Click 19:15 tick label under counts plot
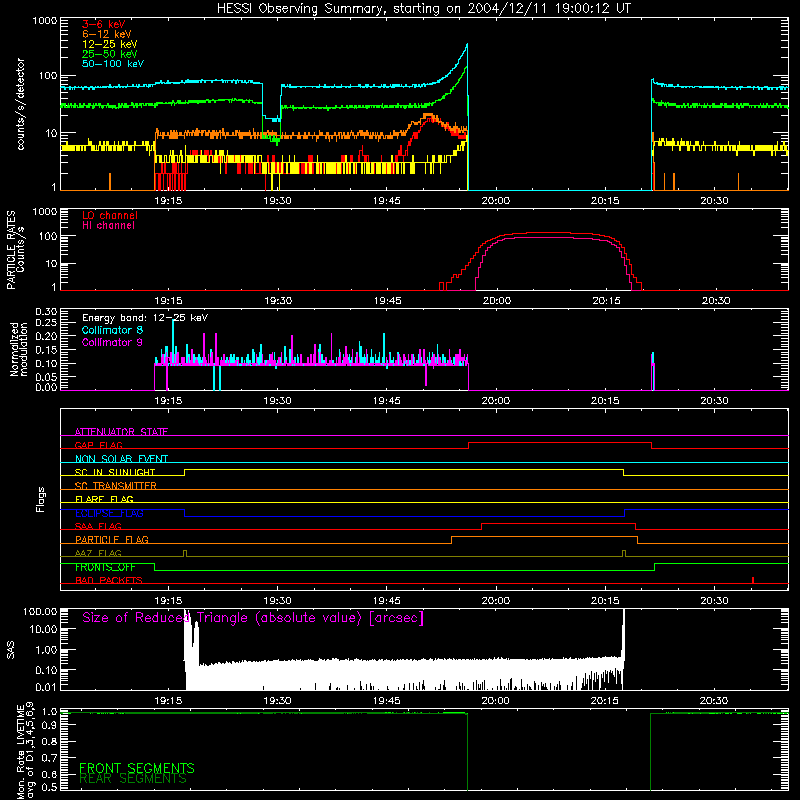The width and height of the screenshot is (800, 800). 168,201
